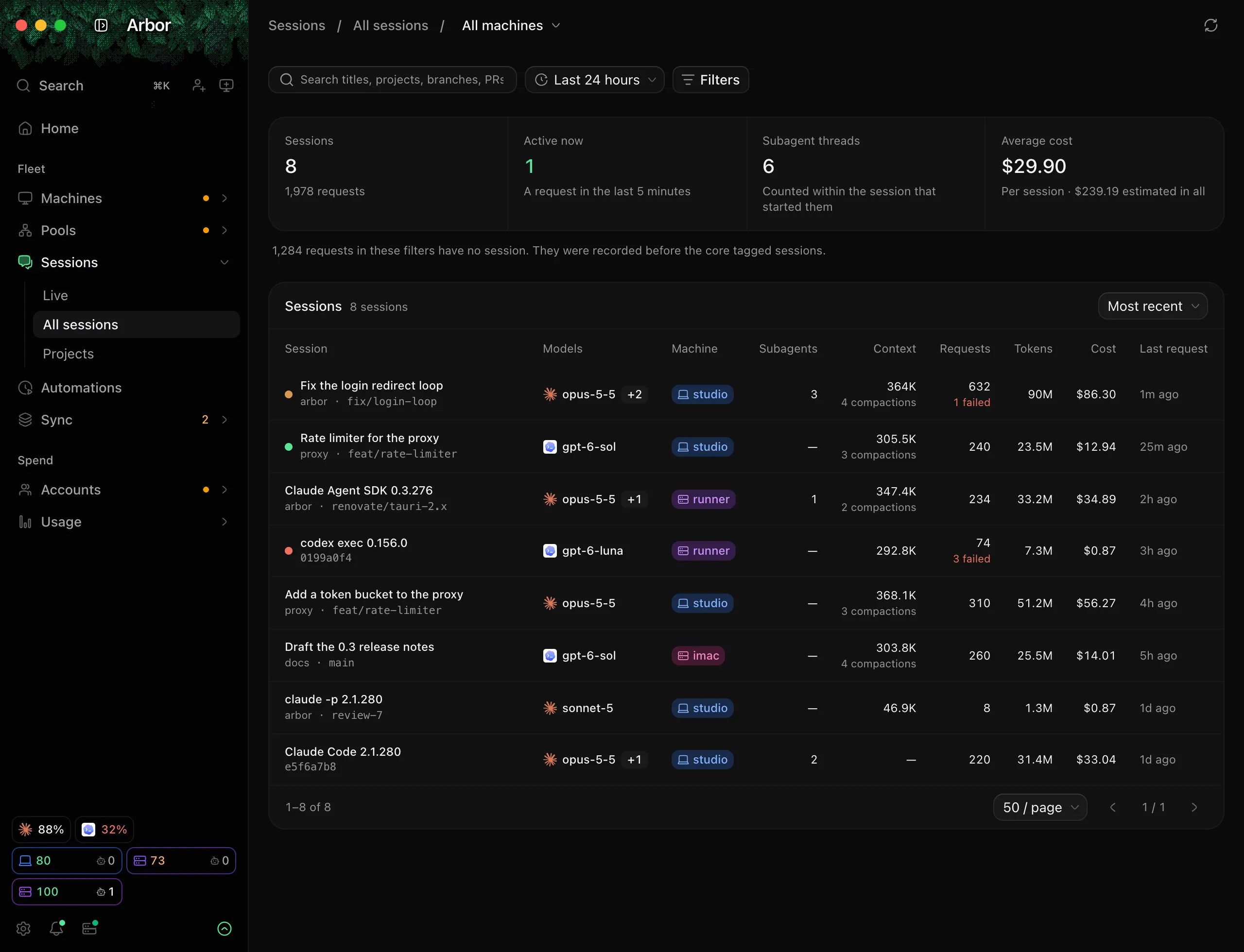This screenshot has height=952, width=1244.
Task: Open the Filters button
Action: pos(710,80)
